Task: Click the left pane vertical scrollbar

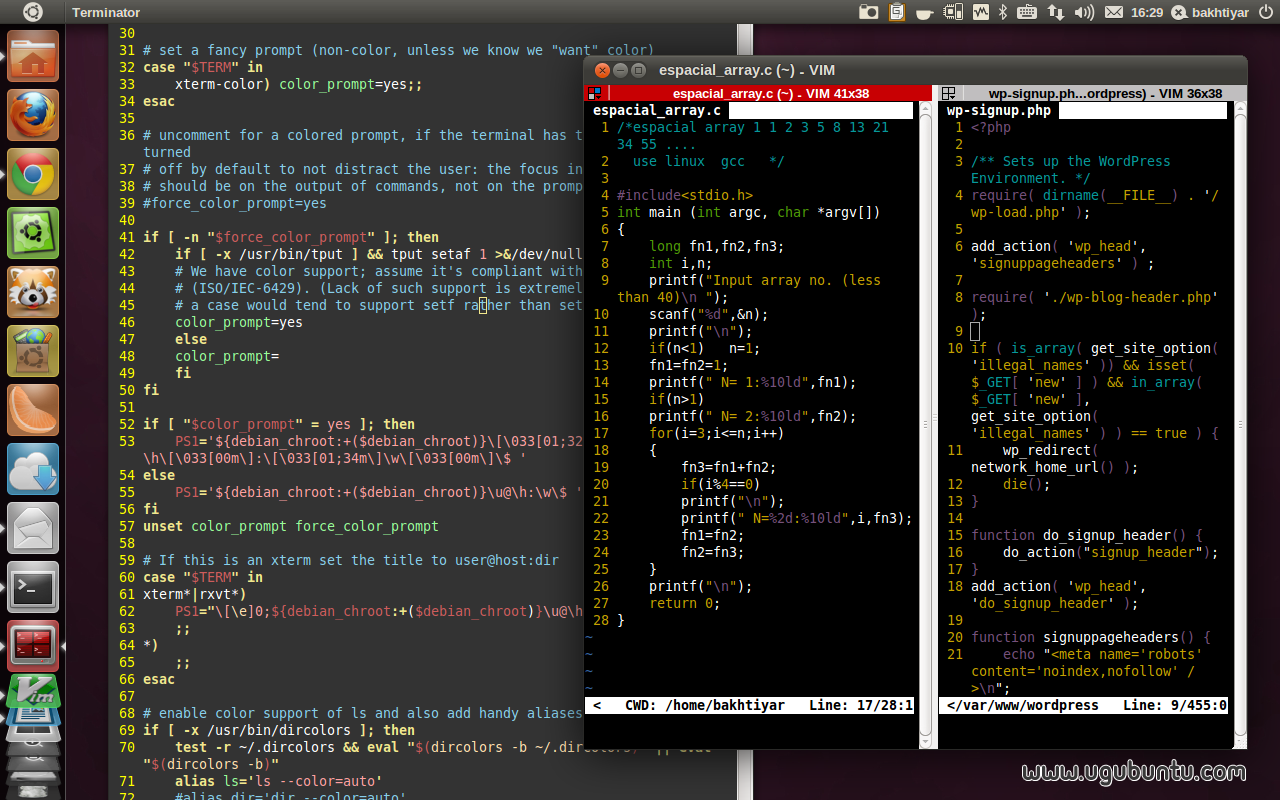Action: 925,424
